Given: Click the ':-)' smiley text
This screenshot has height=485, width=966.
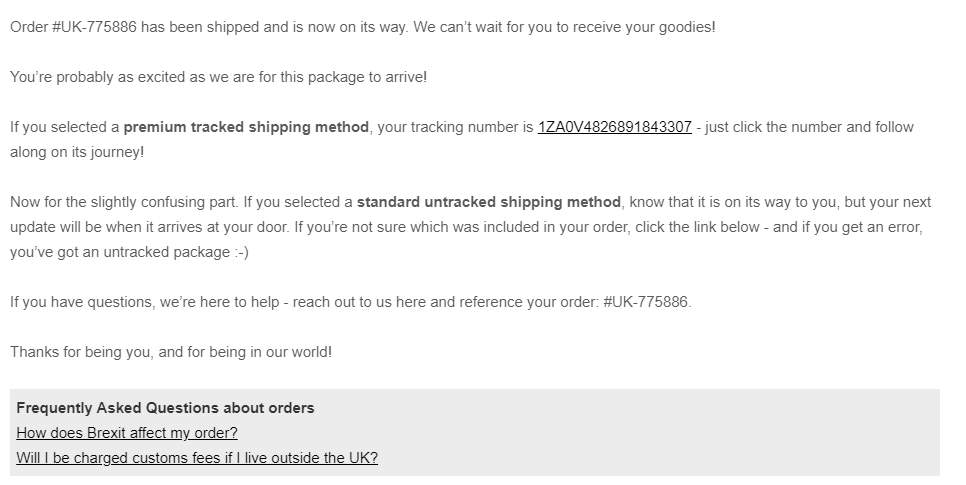Looking at the screenshot, I should (x=242, y=252).
